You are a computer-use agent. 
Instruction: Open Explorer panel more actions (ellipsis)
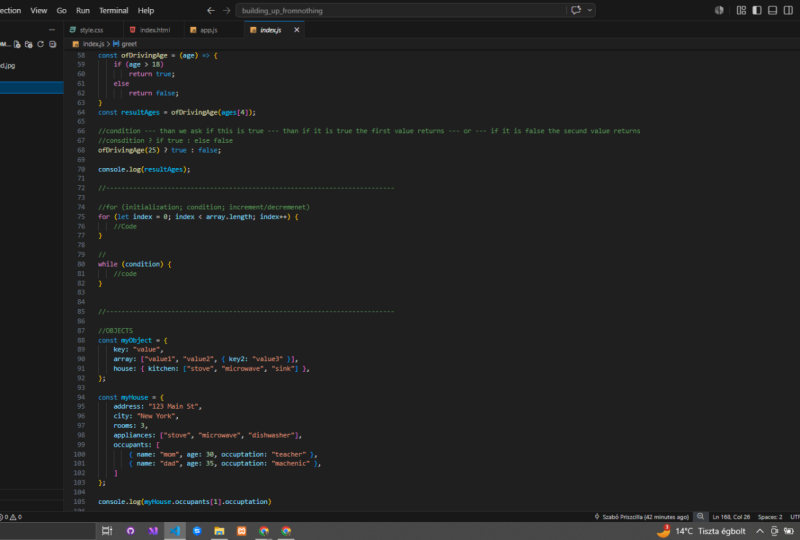pos(52,30)
